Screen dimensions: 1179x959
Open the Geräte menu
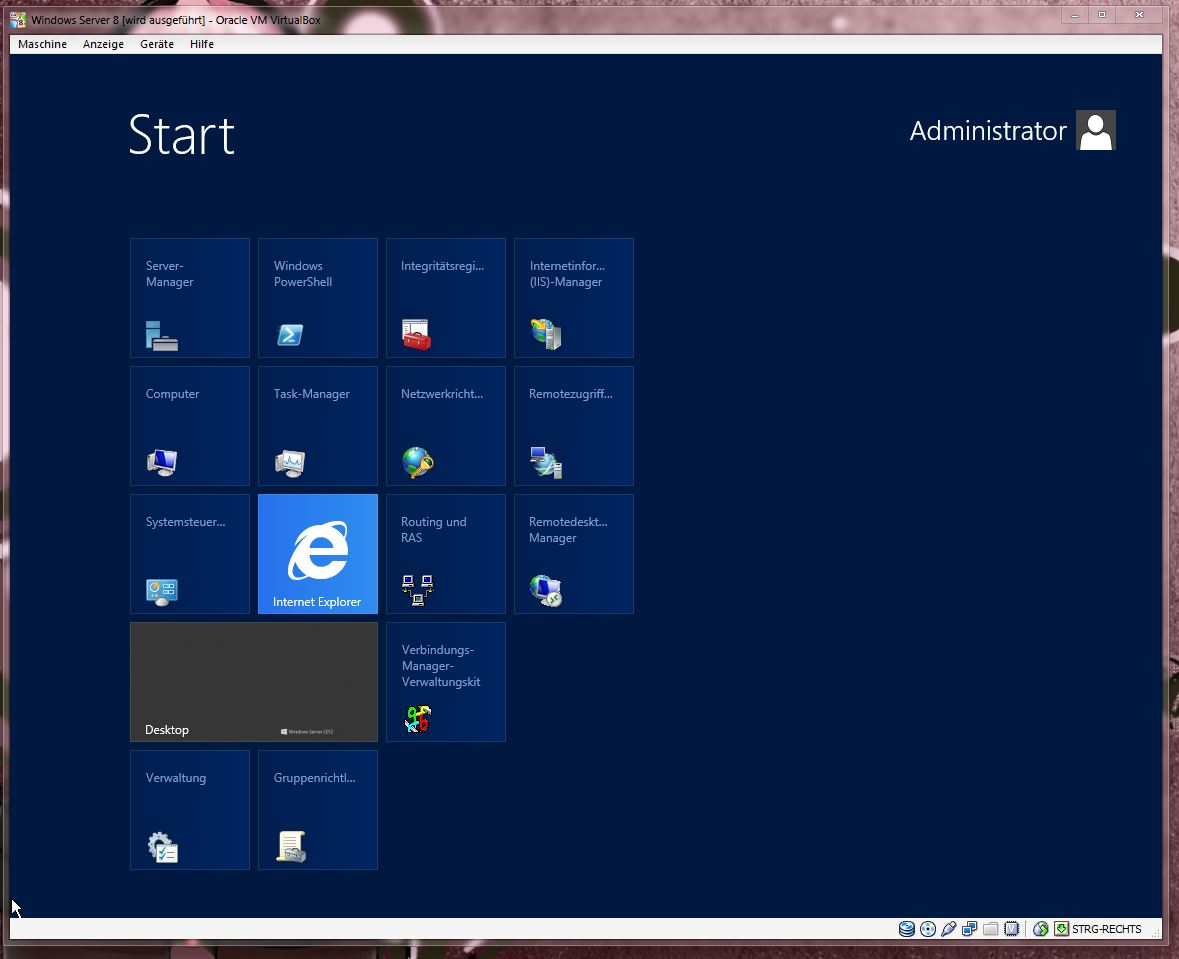click(x=157, y=44)
